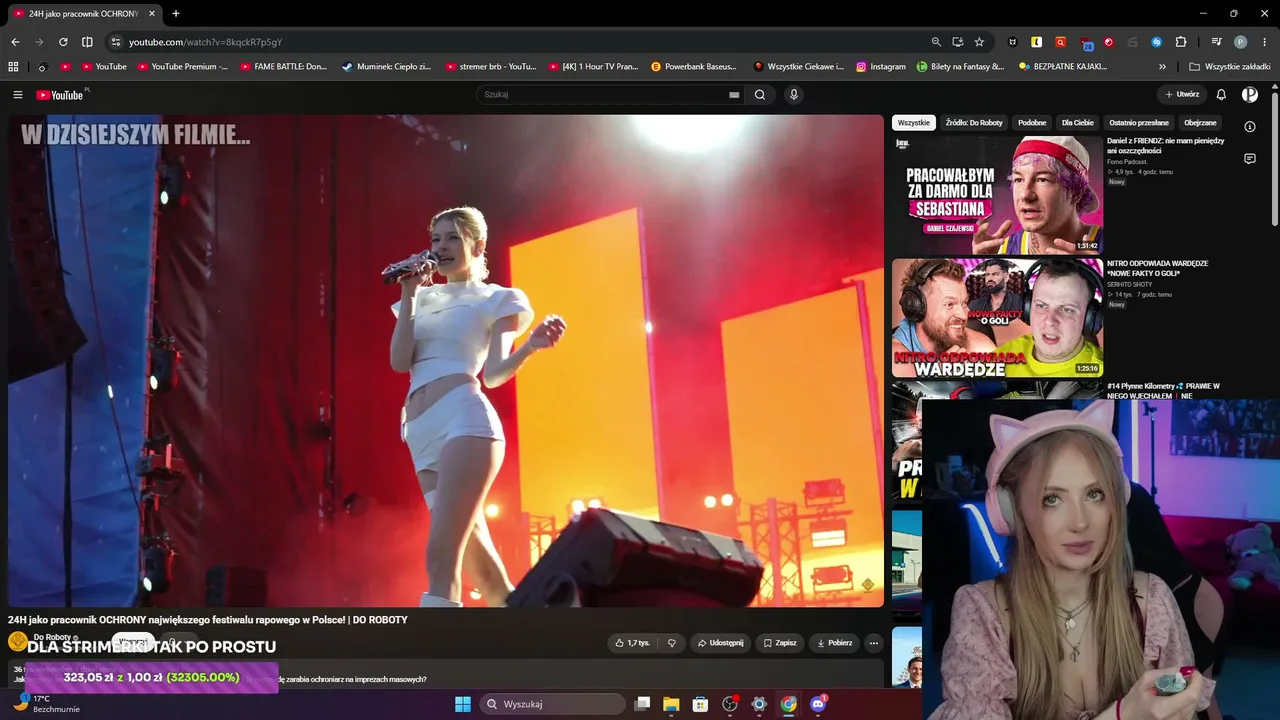Select the Wszystkie filter chip

coord(914,123)
